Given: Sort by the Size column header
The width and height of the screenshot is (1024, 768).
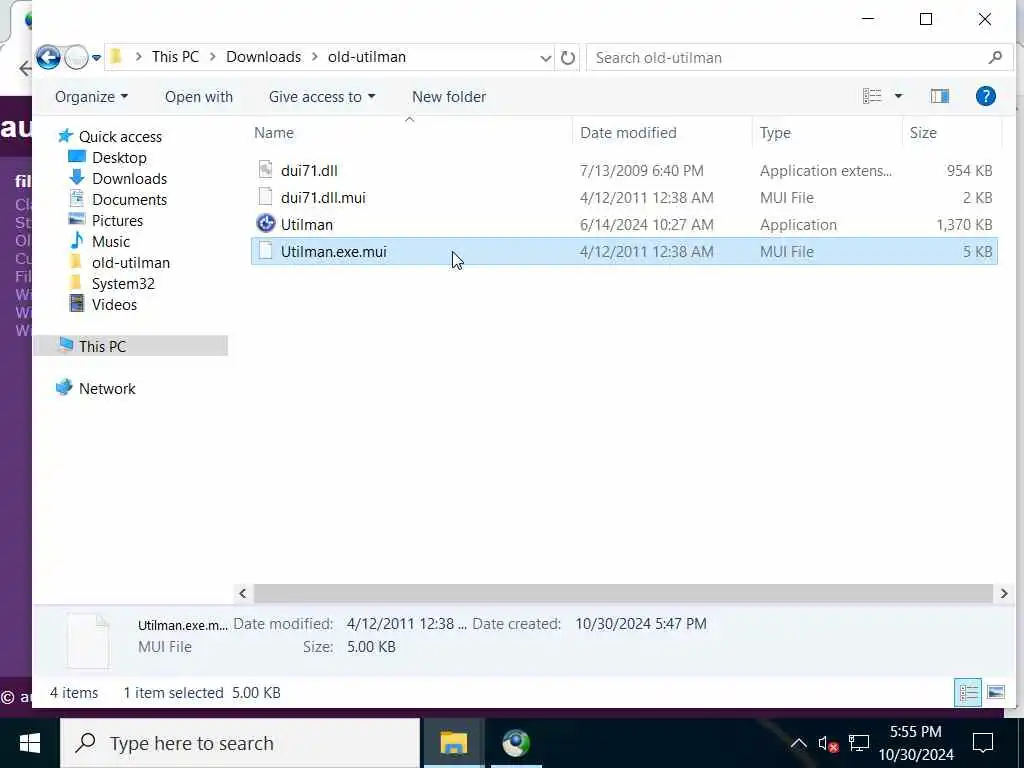Looking at the screenshot, I should [923, 133].
